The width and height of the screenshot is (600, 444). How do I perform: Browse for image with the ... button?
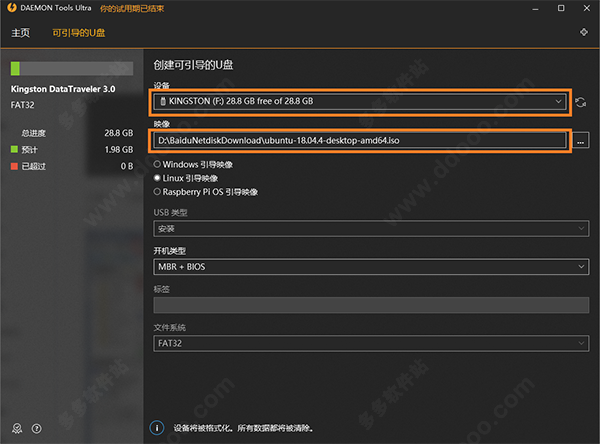(x=580, y=140)
